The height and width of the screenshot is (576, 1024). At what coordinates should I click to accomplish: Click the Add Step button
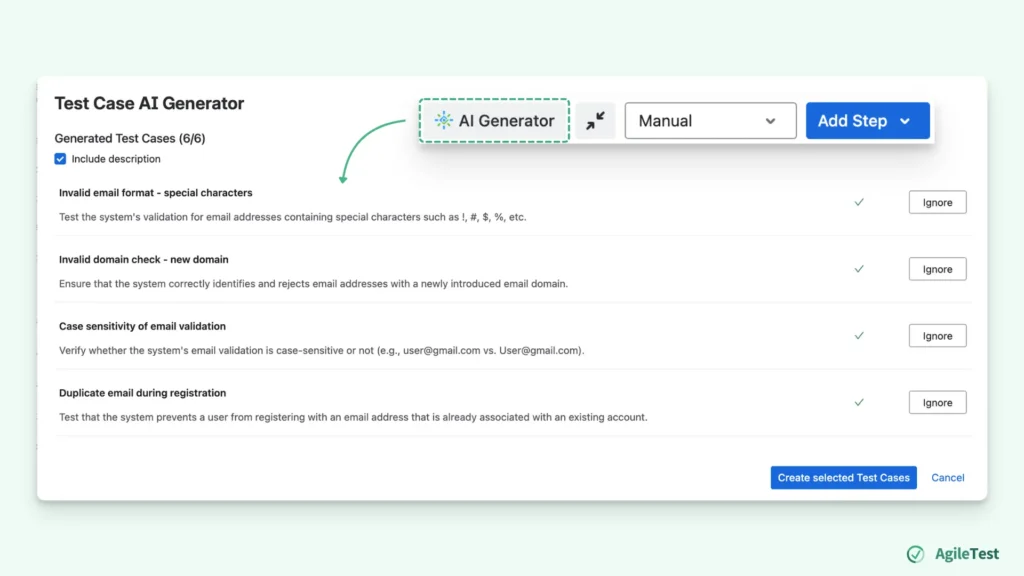pyautogui.click(x=867, y=121)
